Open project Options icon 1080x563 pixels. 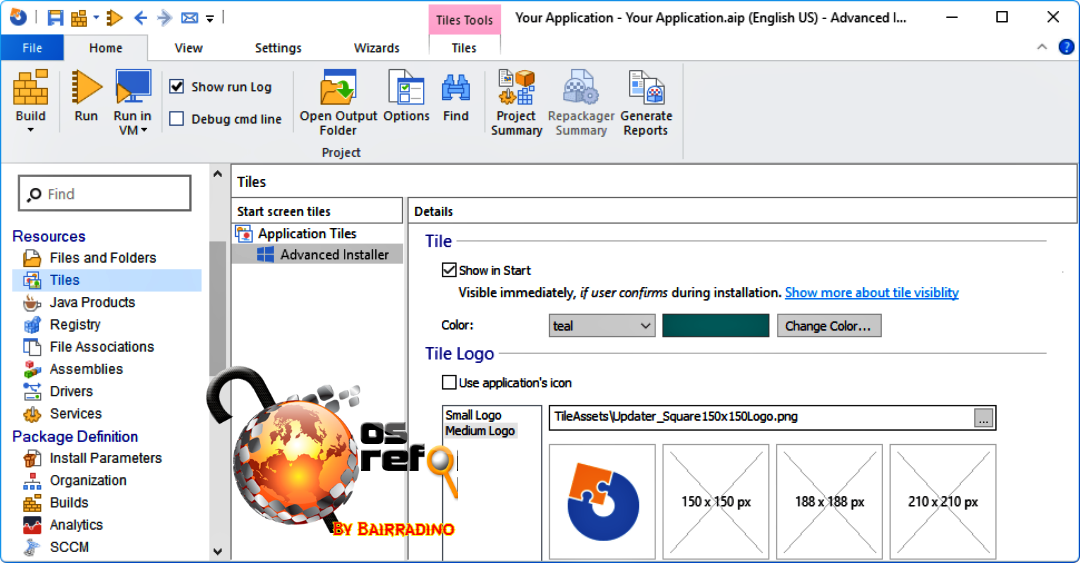click(x=406, y=88)
